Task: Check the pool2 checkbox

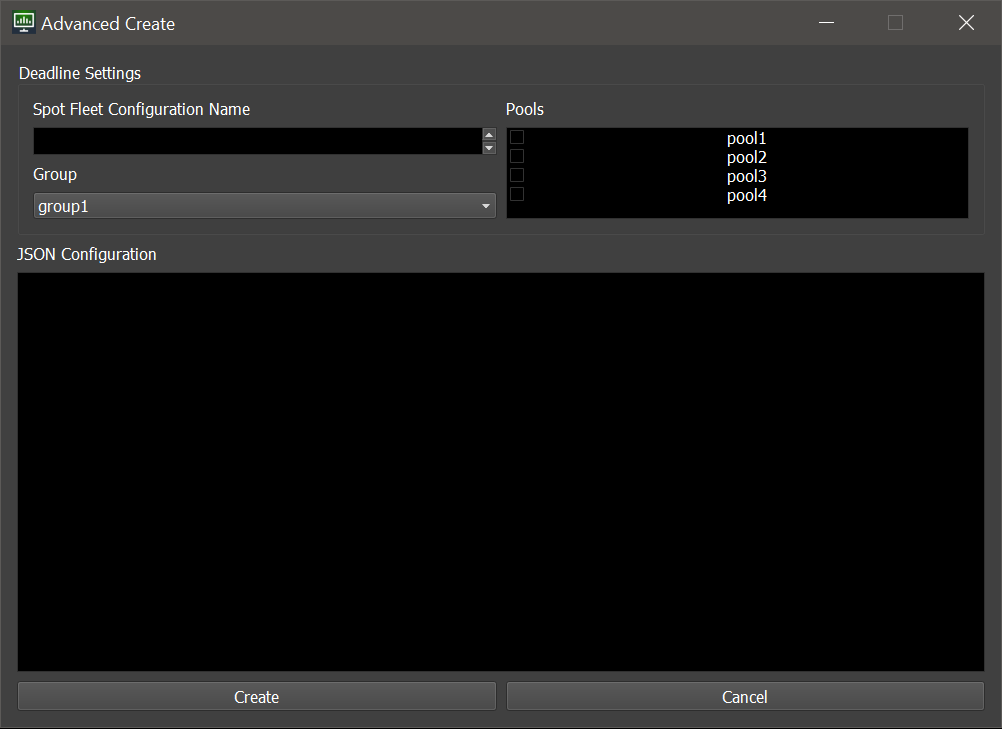Action: [x=517, y=156]
